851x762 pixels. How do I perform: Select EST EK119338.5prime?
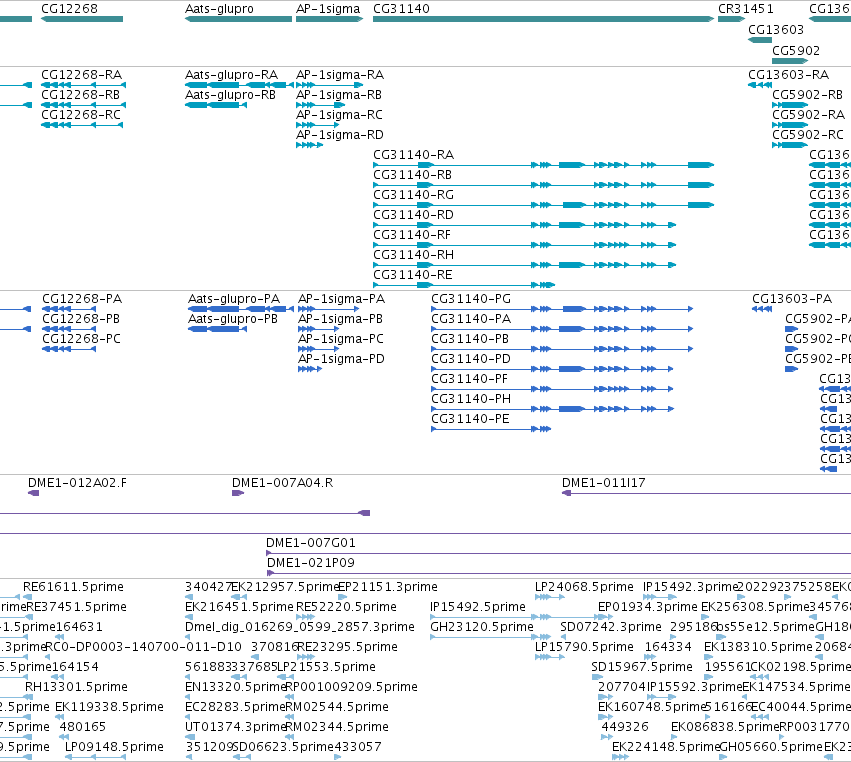109,708
